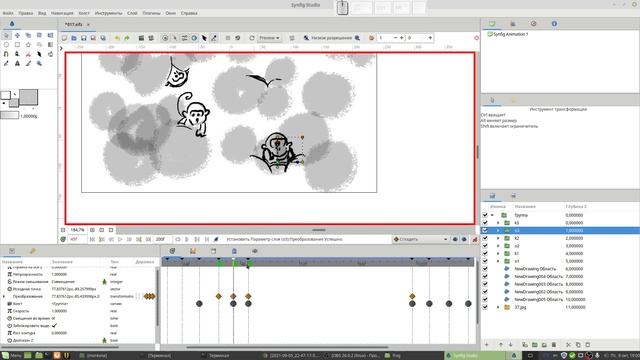Open the Слой menu

click(x=132, y=13)
